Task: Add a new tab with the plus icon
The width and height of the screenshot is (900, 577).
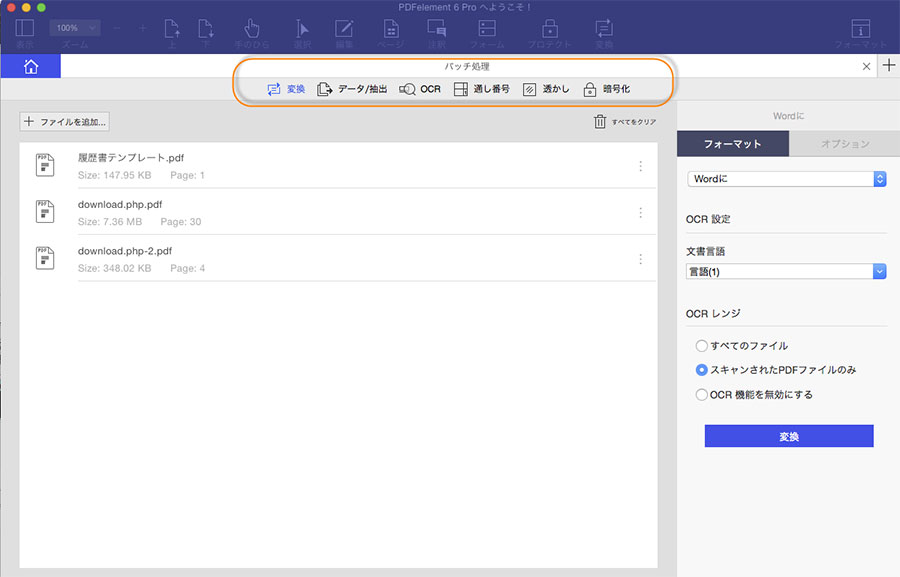Action: [889, 65]
